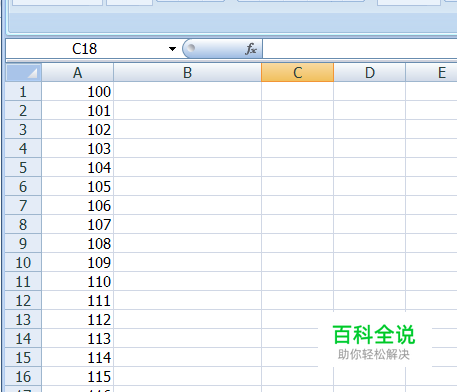Select row 7 header
The image size is (457, 392).
(23, 205)
